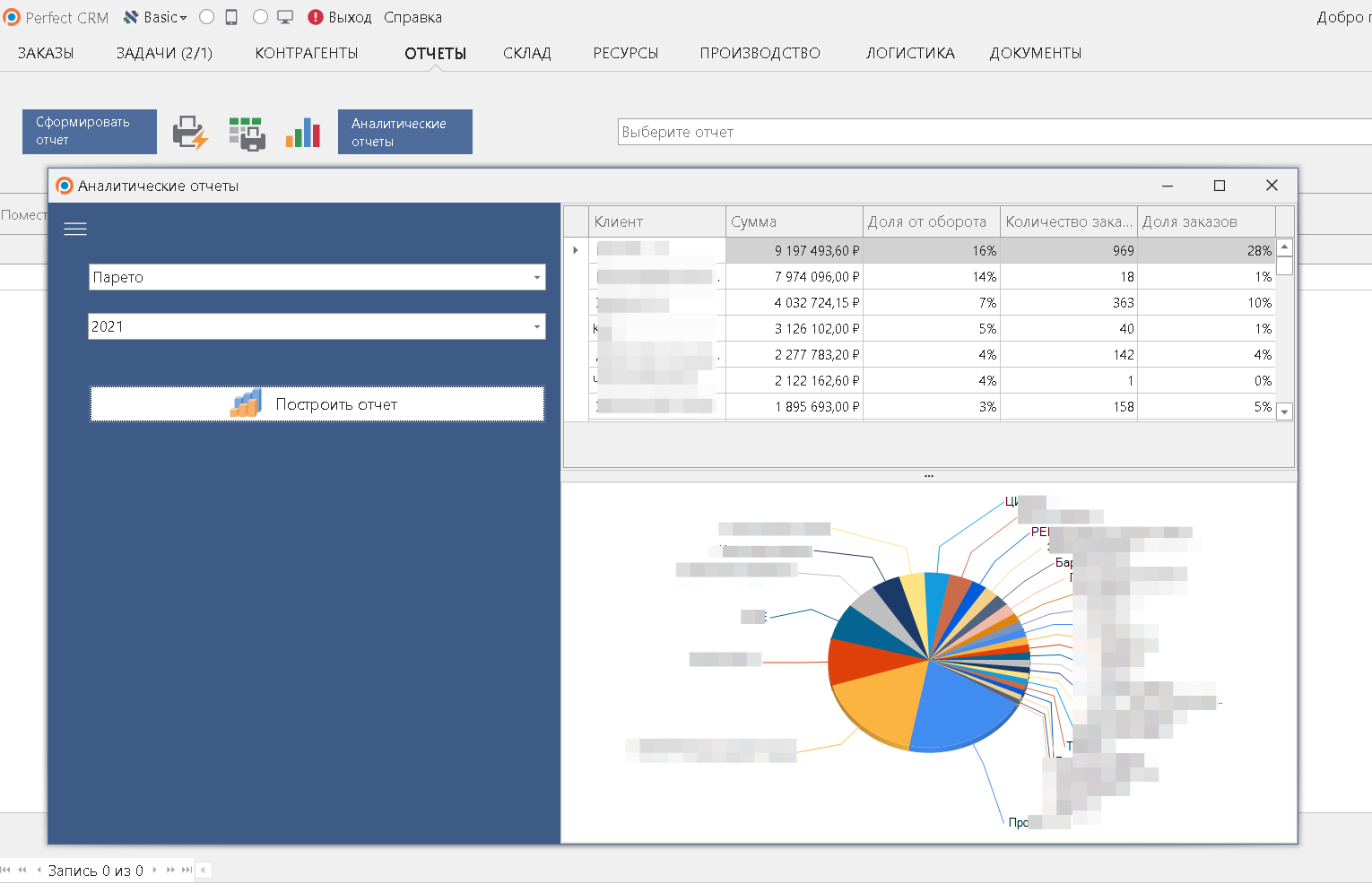
Task: Open the Basic theme dropdown
Action: (155, 17)
